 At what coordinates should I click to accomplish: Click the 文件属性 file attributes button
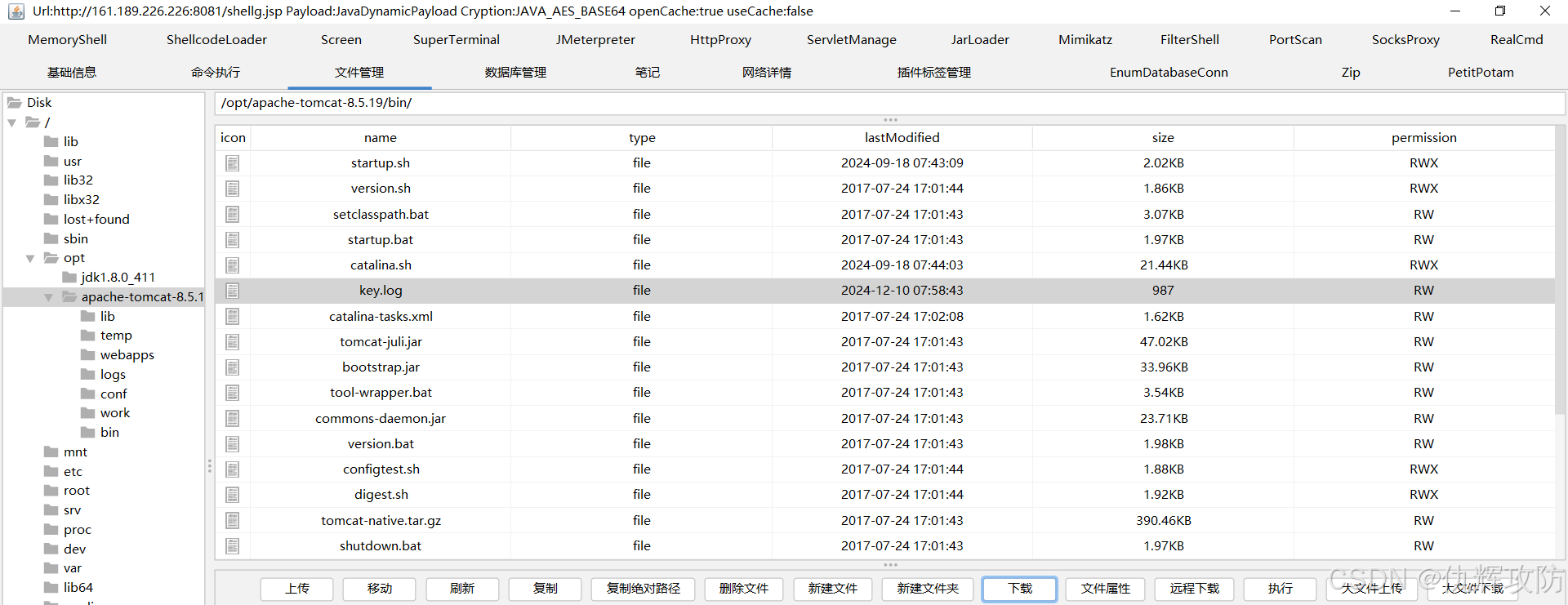click(x=1106, y=589)
